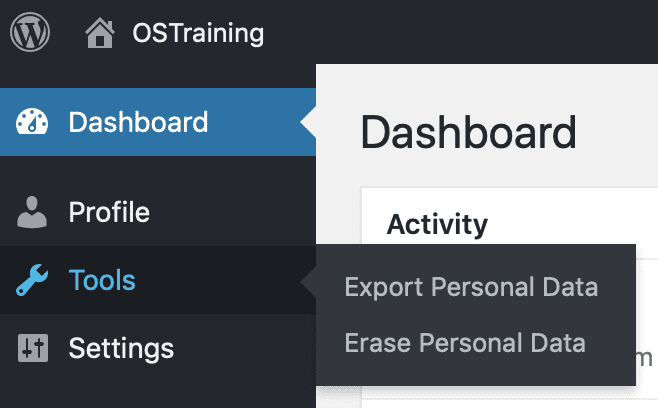Choose Erase Personal Data from the Tools submenu

tap(465, 344)
